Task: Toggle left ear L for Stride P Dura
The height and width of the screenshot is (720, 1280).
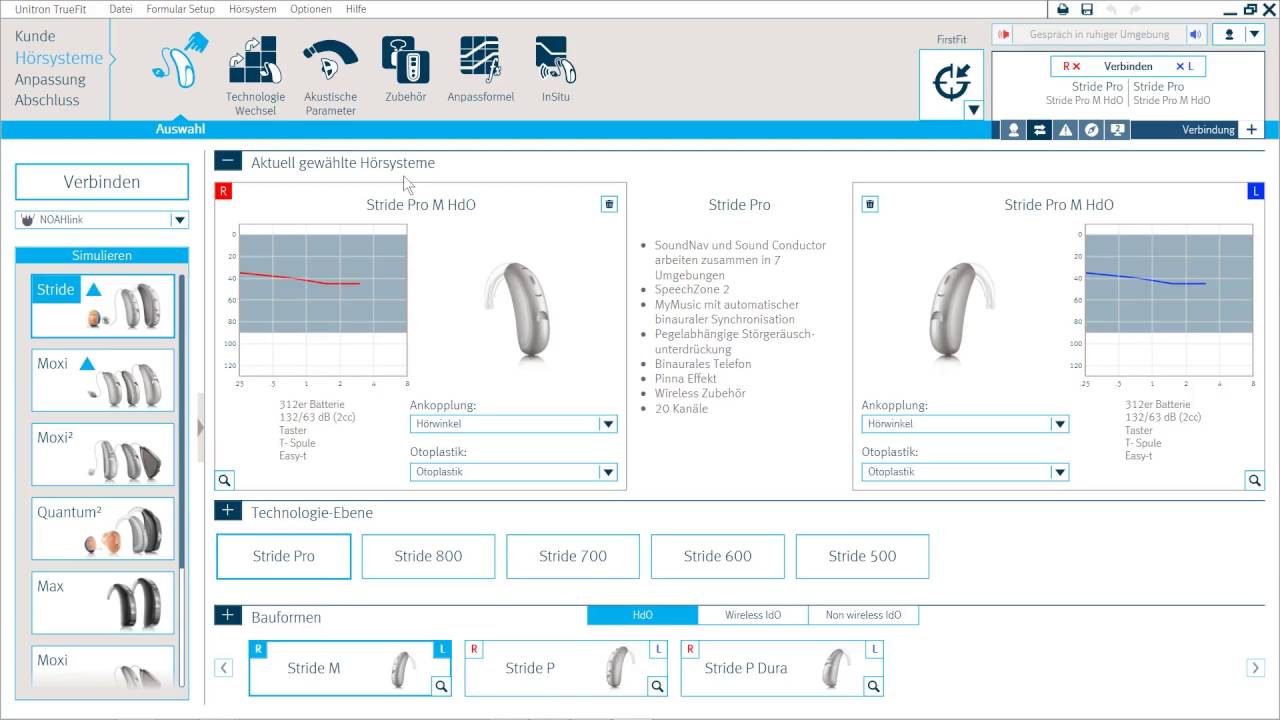Action: tap(874, 649)
